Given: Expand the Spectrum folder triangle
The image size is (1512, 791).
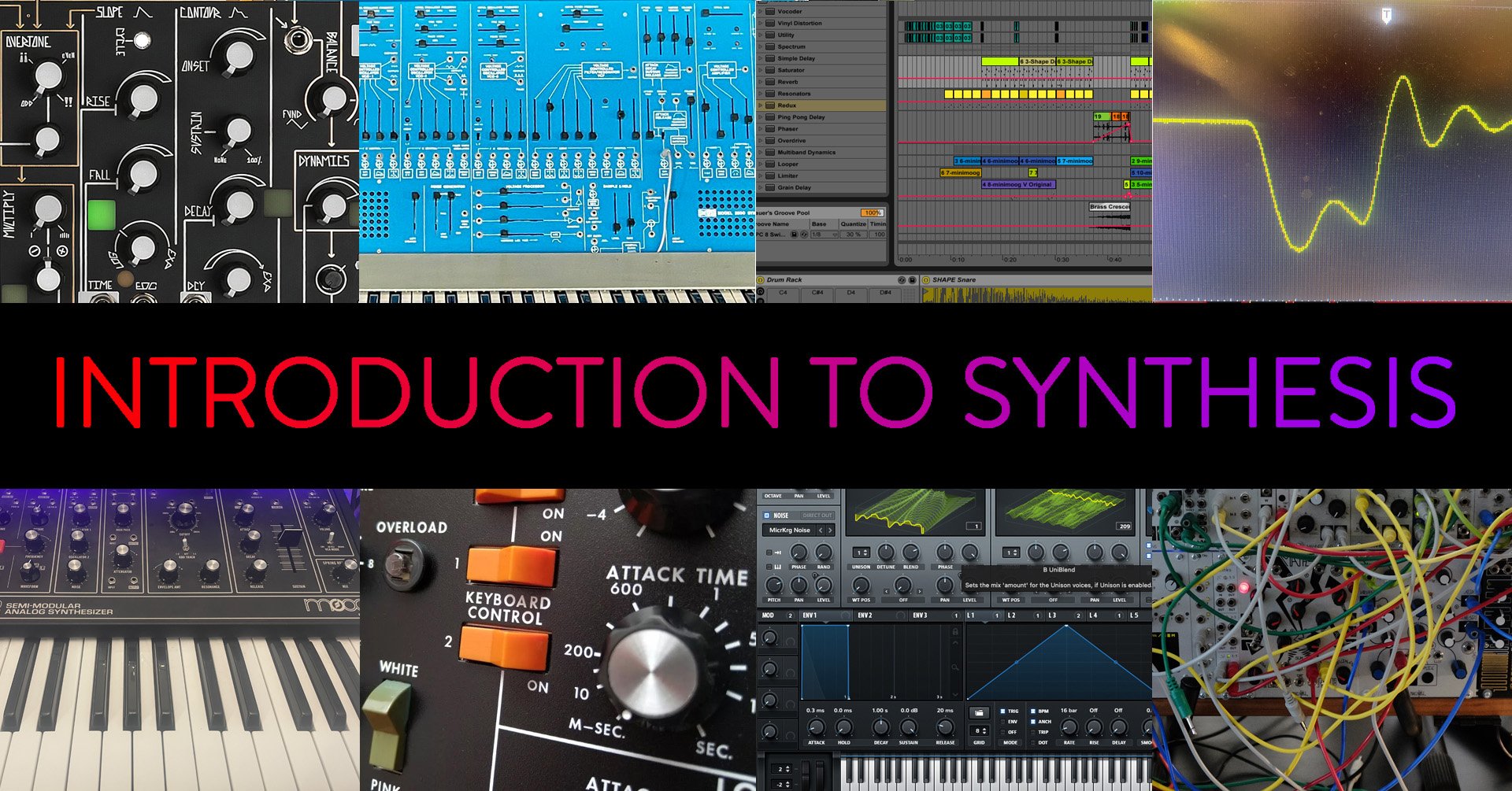Looking at the screenshot, I should coord(761,47).
